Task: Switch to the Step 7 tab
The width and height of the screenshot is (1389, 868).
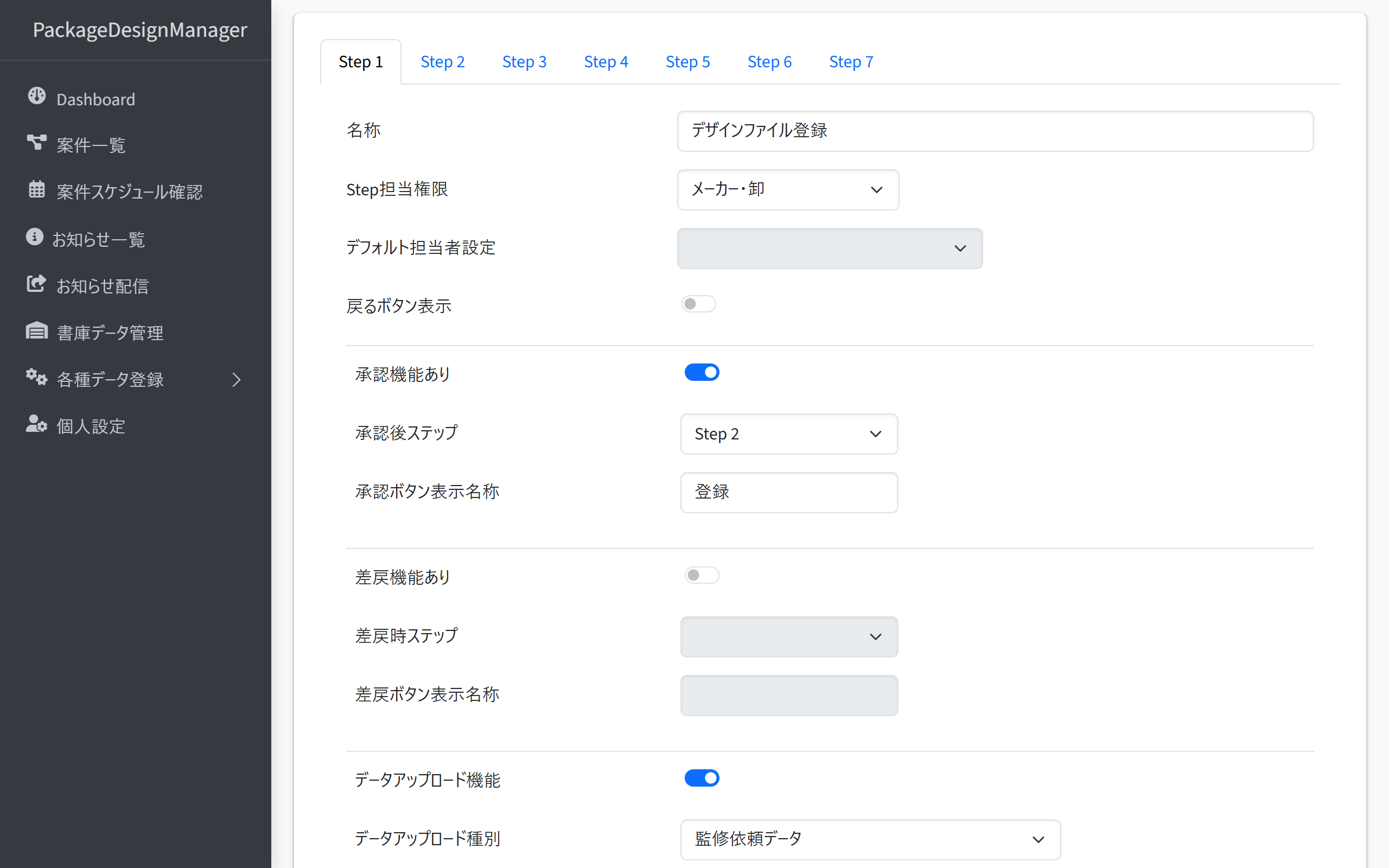Action: [x=851, y=62]
